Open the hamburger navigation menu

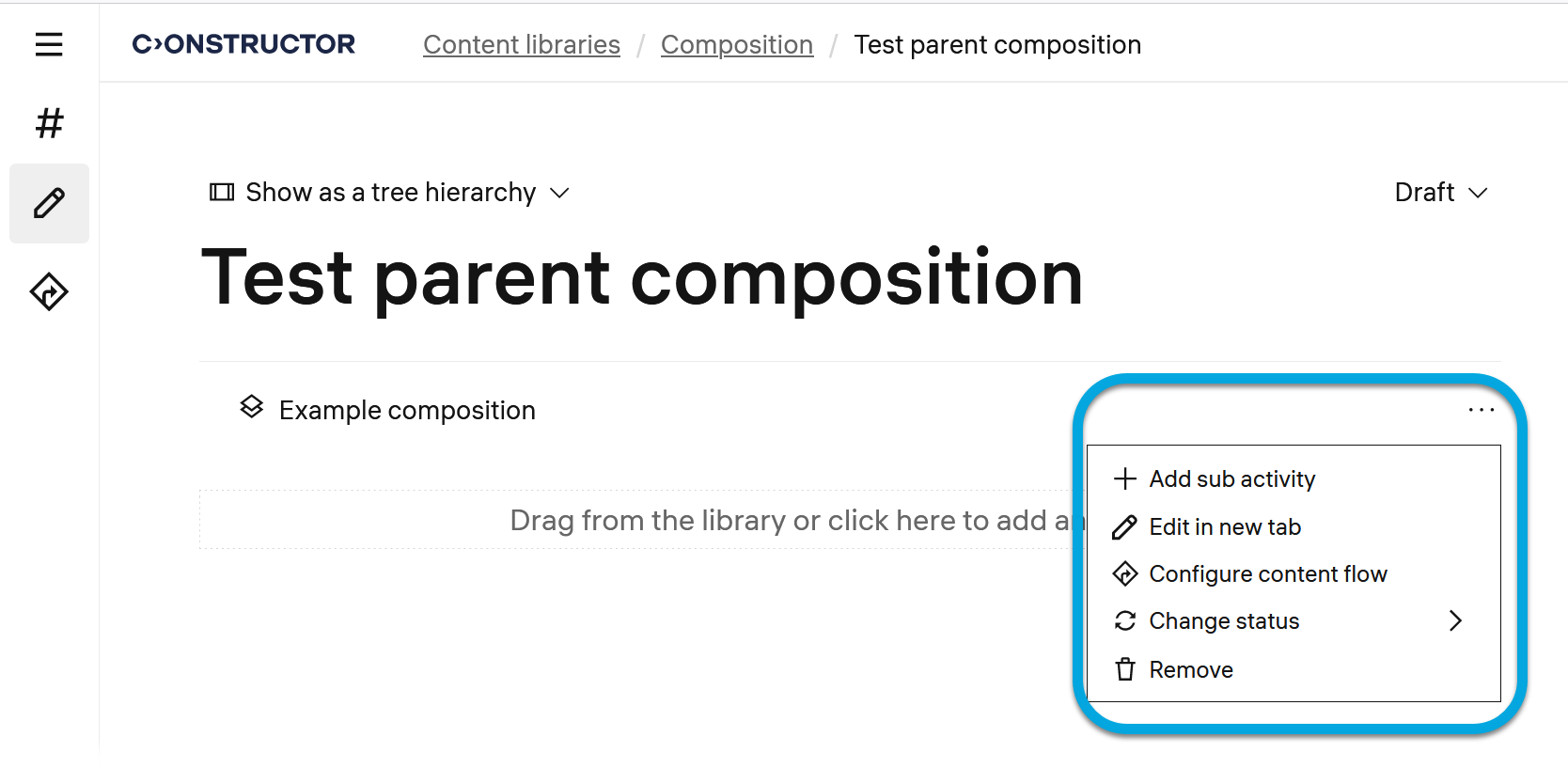(x=49, y=44)
